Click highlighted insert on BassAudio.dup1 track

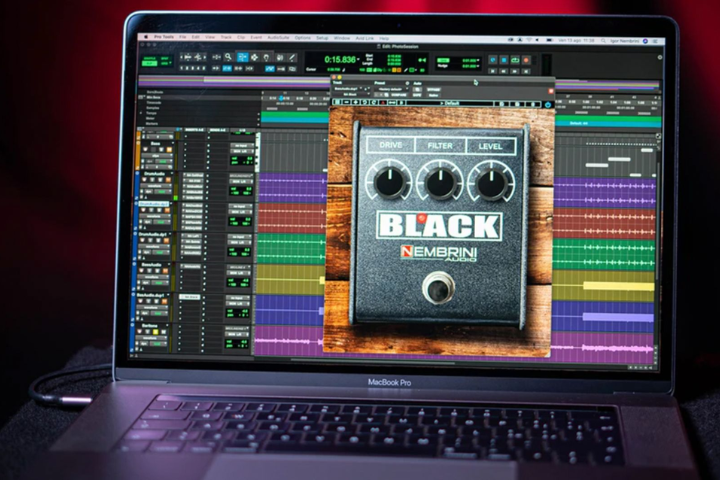coord(189,297)
